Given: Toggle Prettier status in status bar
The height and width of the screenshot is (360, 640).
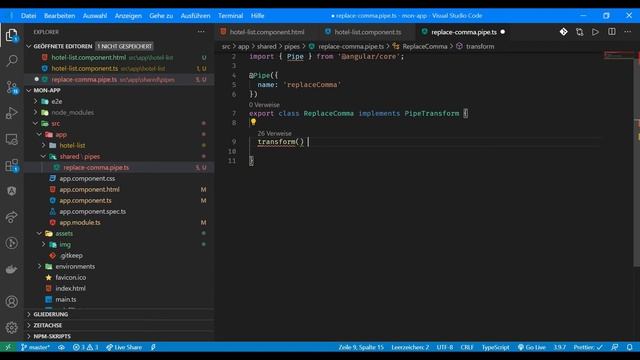Looking at the screenshot, I should click(588, 347).
